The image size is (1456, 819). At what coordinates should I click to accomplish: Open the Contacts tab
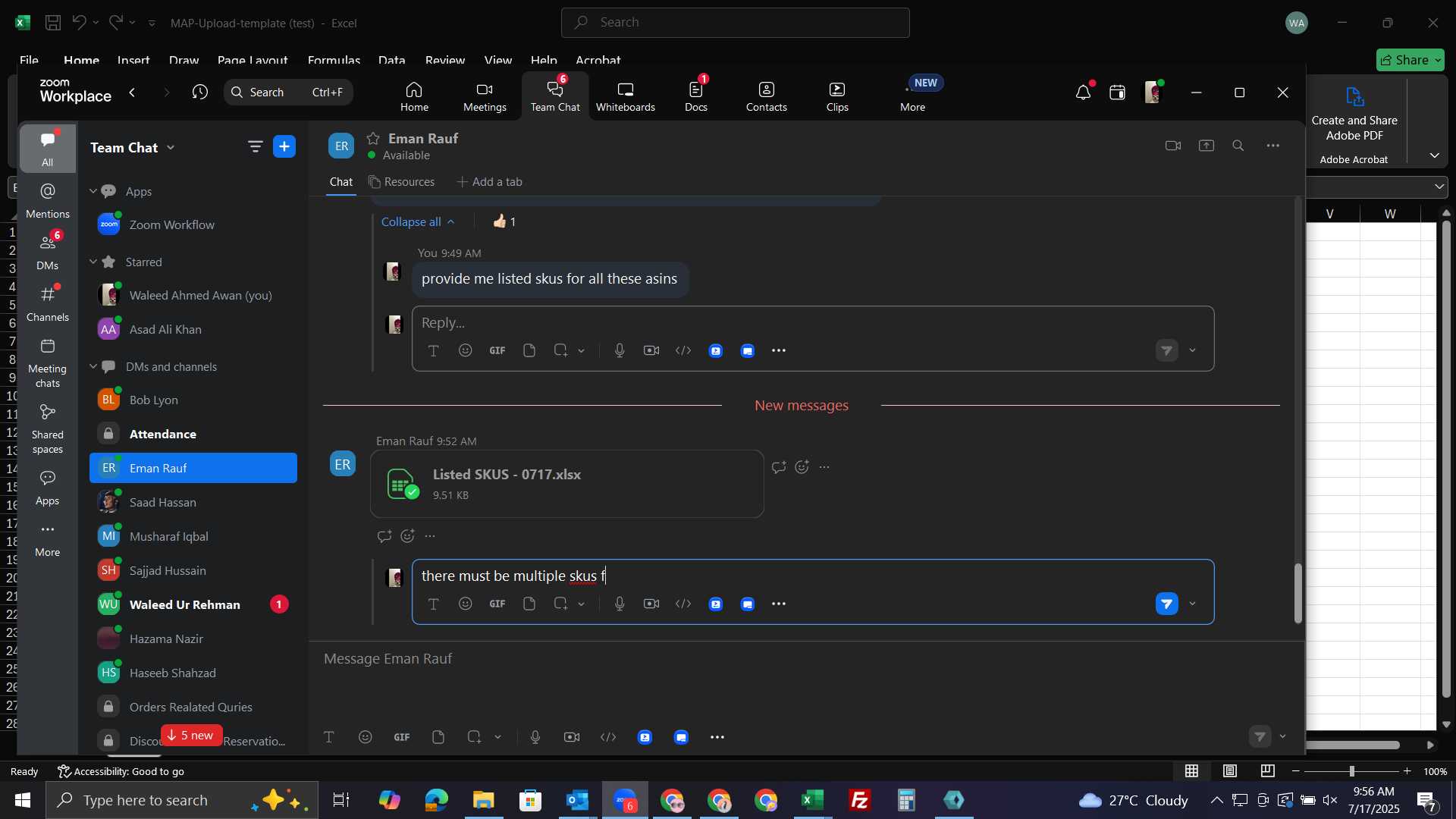[766, 96]
